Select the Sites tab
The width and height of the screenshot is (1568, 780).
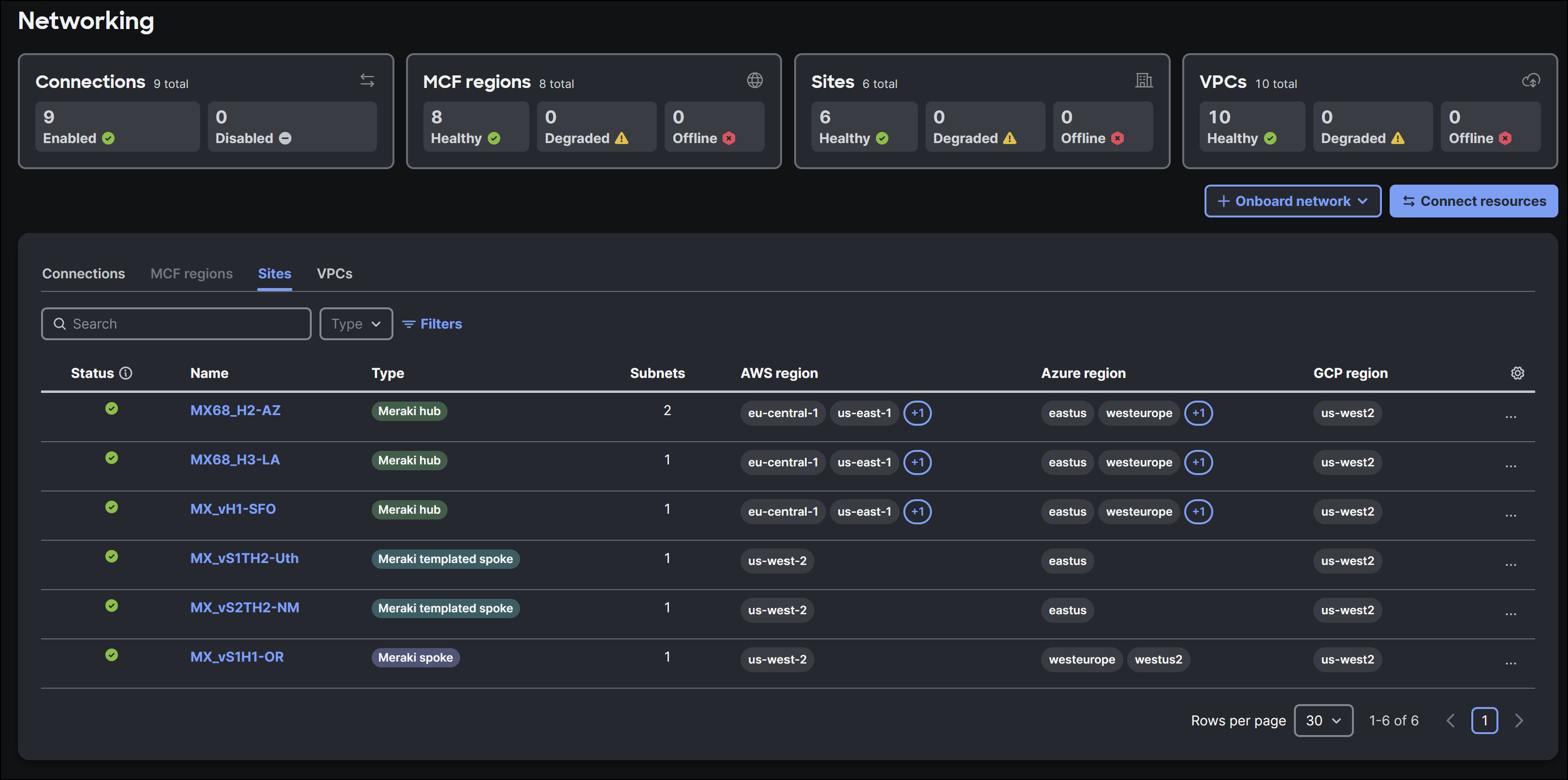pyautogui.click(x=275, y=274)
